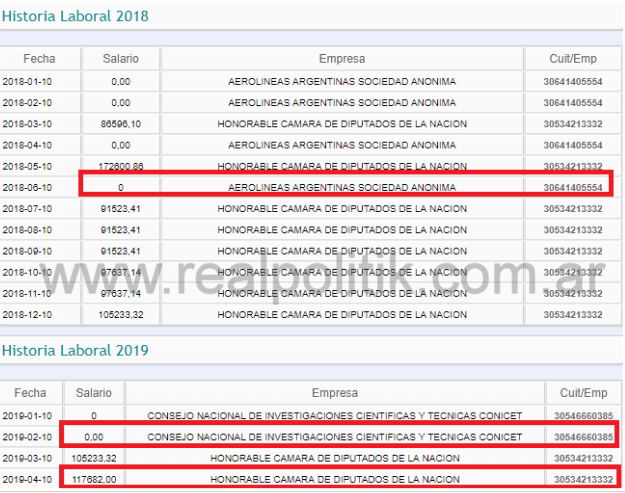The image size is (625, 493).
Task: Click the date cell 2018-02-10
Action: (x=27, y=103)
